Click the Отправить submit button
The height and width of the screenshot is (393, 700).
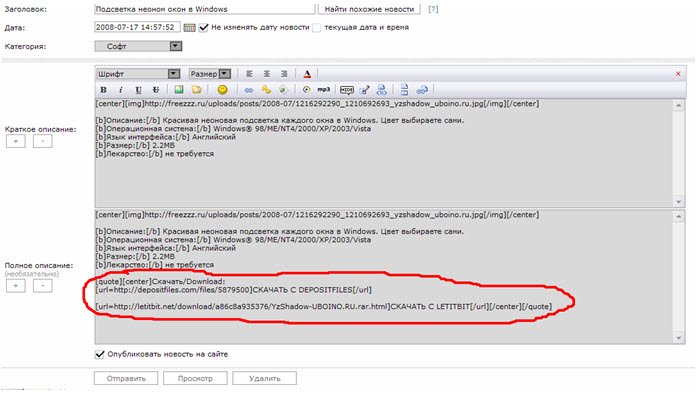pyautogui.click(x=126, y=378)
